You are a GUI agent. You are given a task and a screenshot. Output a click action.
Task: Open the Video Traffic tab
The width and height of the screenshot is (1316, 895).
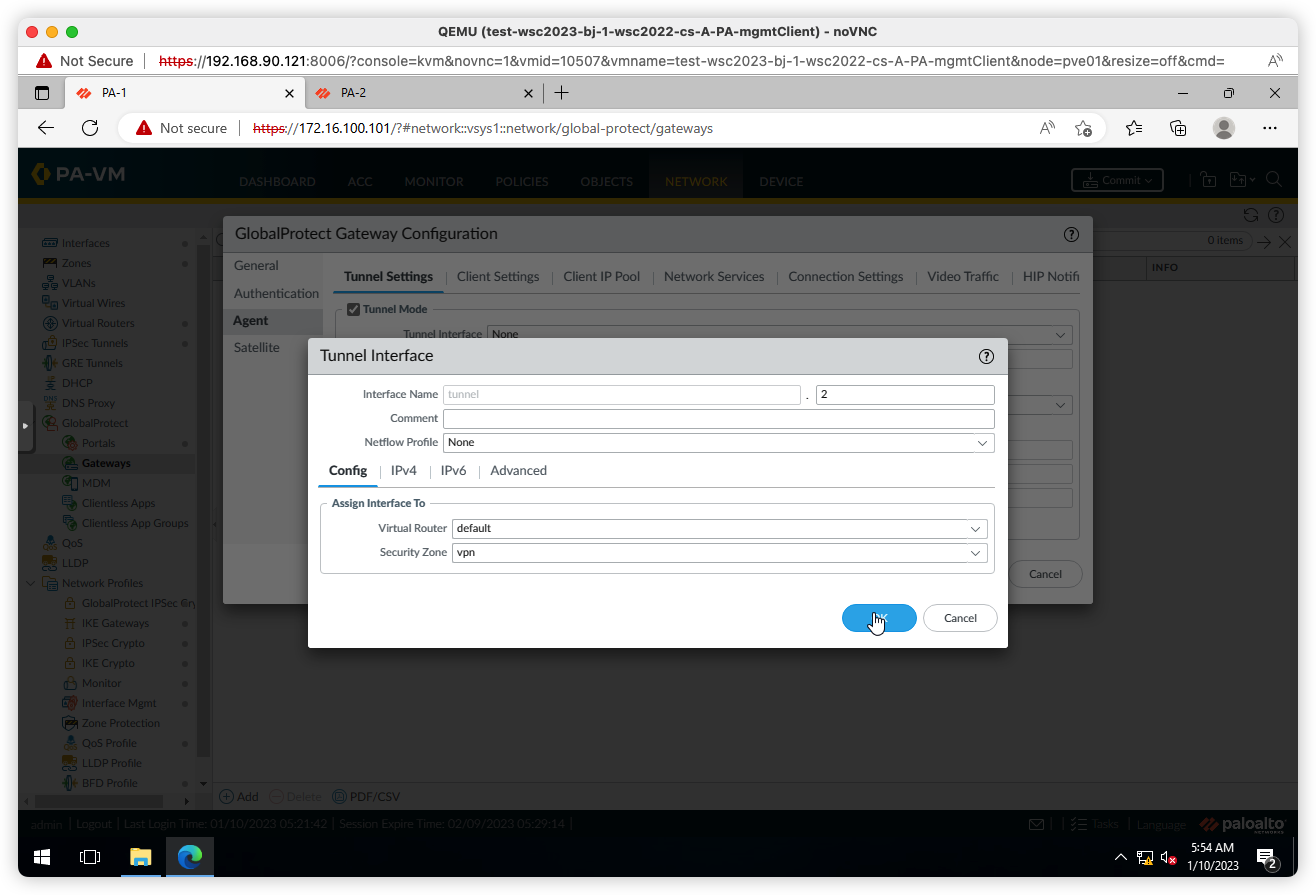click(963, 277)
